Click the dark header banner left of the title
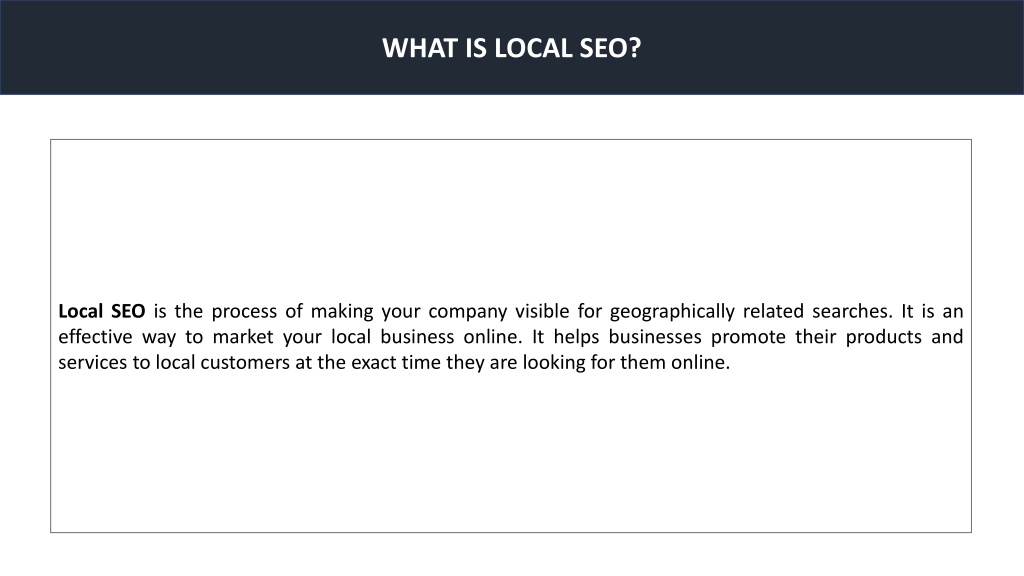Viewport: 1024px width, 576px height. tap(189, 48)
